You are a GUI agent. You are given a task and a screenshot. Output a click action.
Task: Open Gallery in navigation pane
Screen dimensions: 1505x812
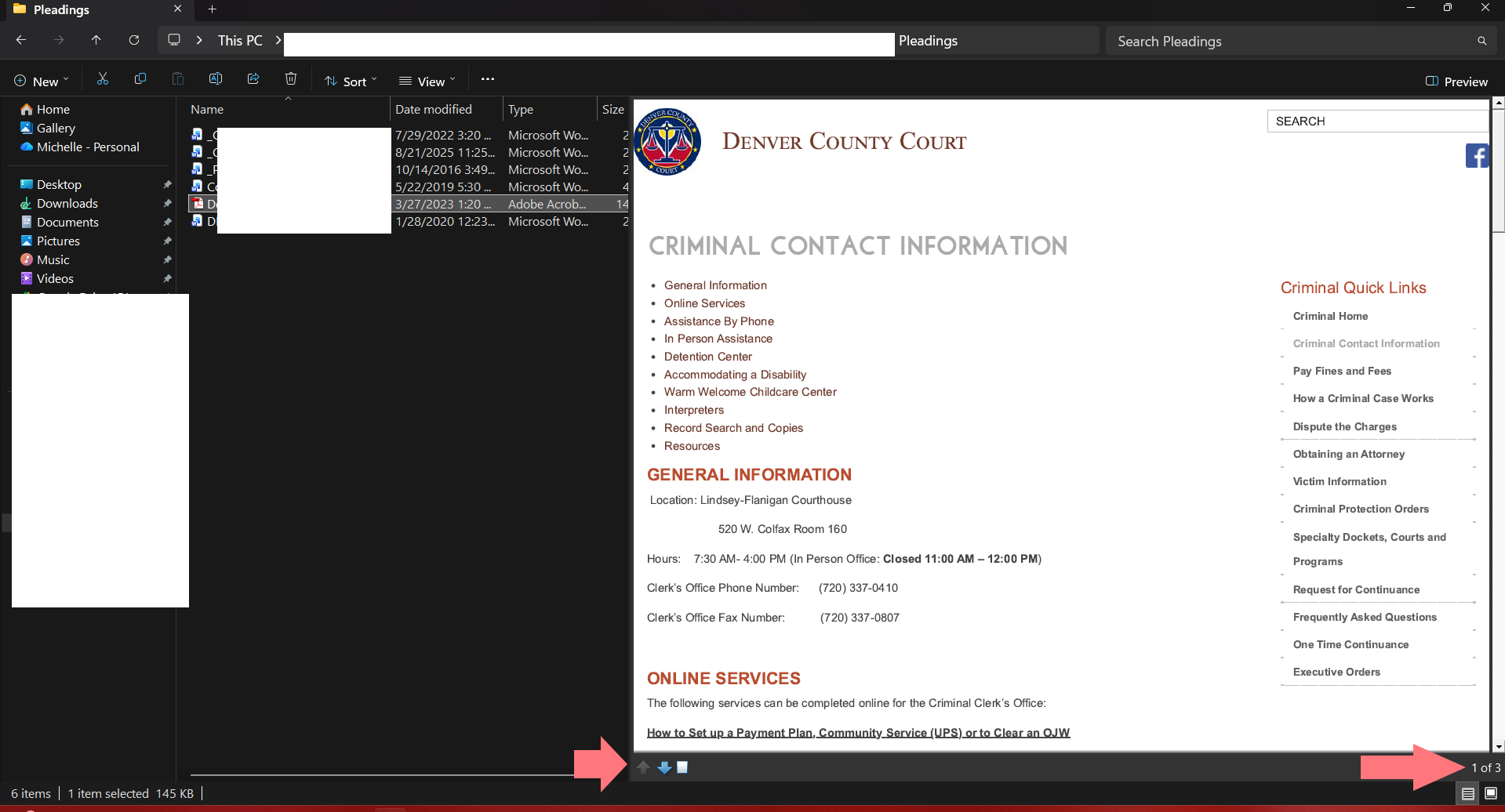[x=48, y=128]
